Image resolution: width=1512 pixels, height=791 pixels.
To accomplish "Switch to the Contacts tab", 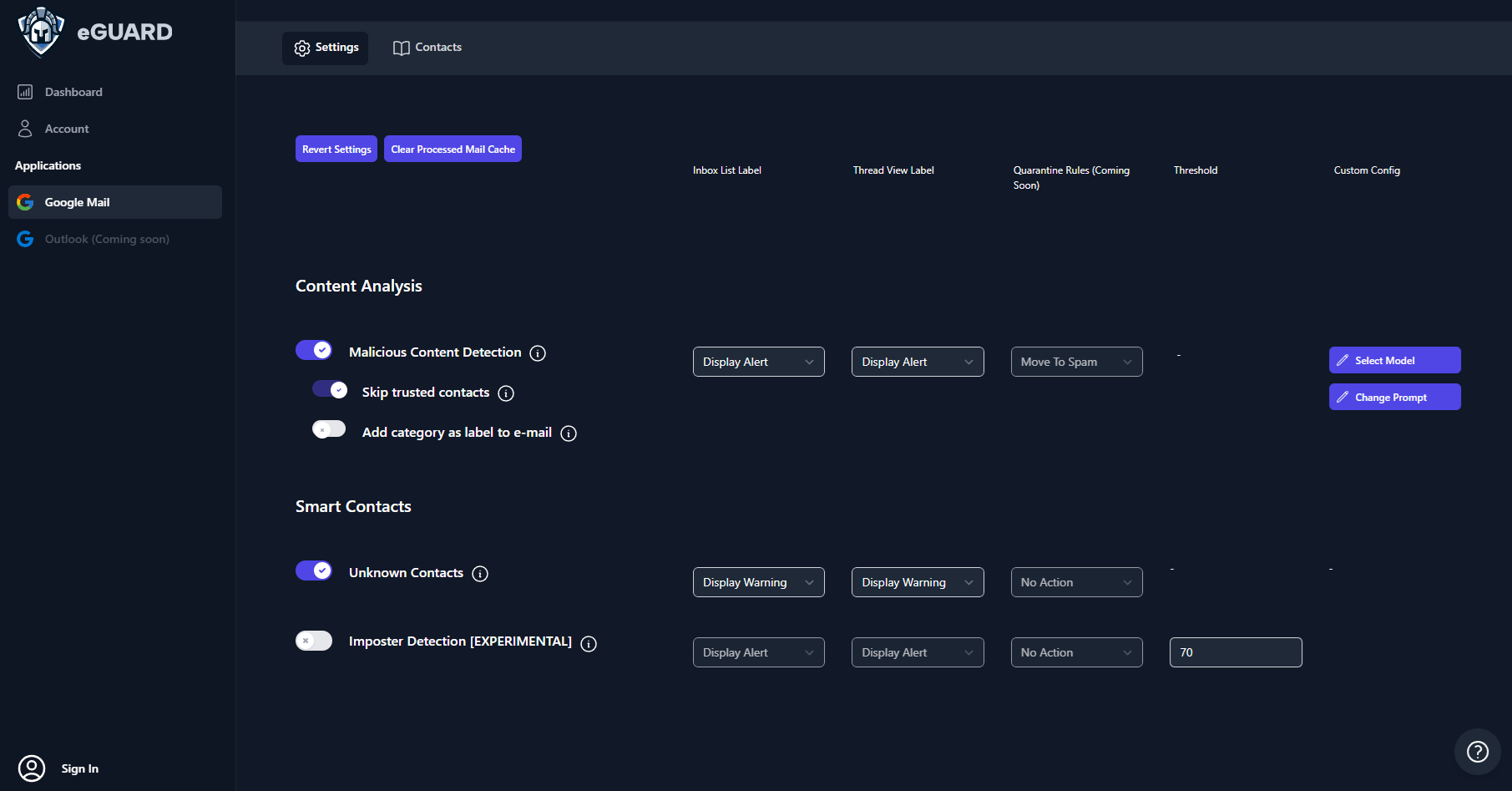I will coord(427,48).
